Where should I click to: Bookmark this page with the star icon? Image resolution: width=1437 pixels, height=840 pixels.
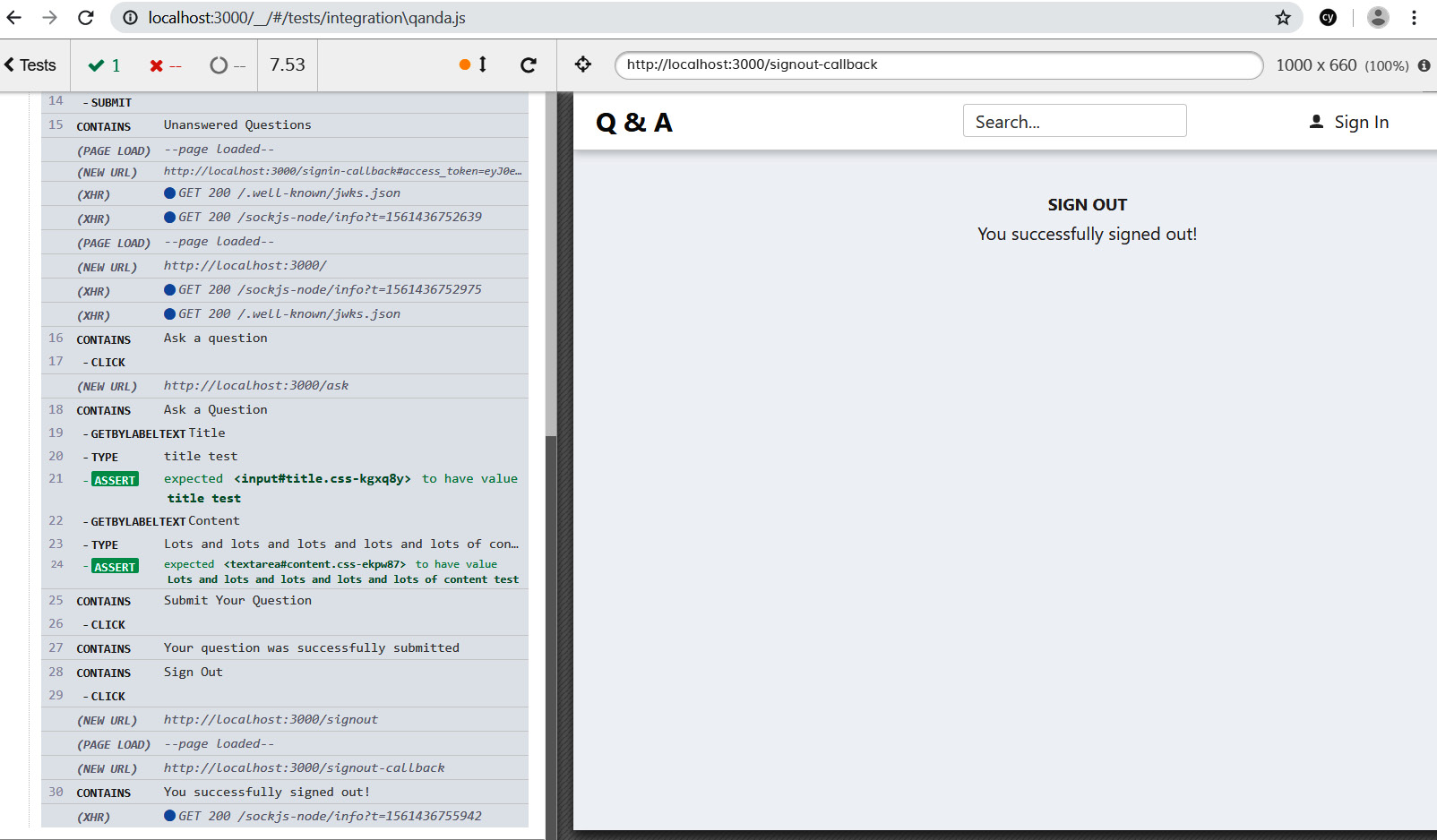pos(1283,18)
